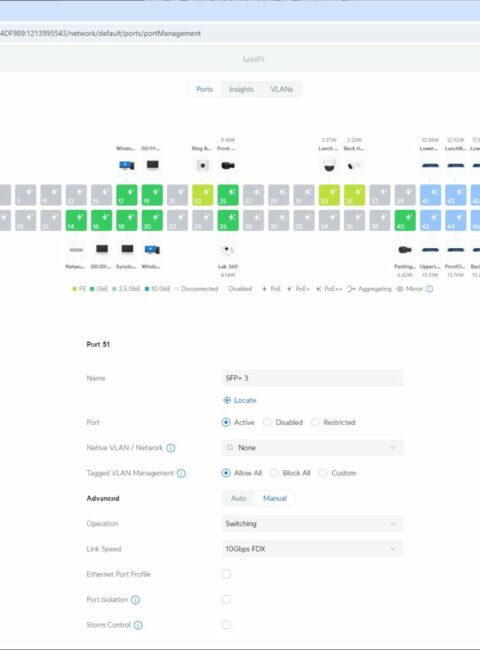Click the Locate link

(240, 400)
